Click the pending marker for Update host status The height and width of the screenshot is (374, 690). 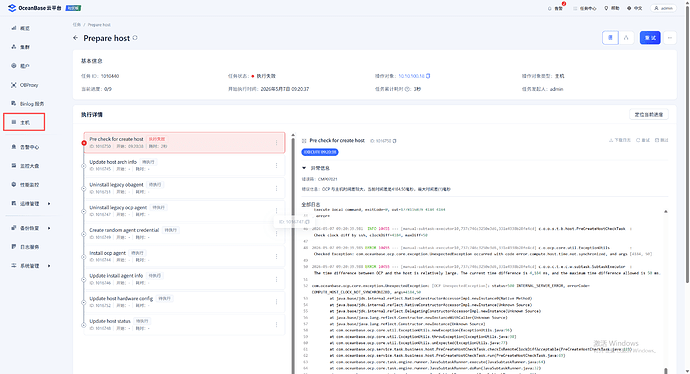pos(84,325)
